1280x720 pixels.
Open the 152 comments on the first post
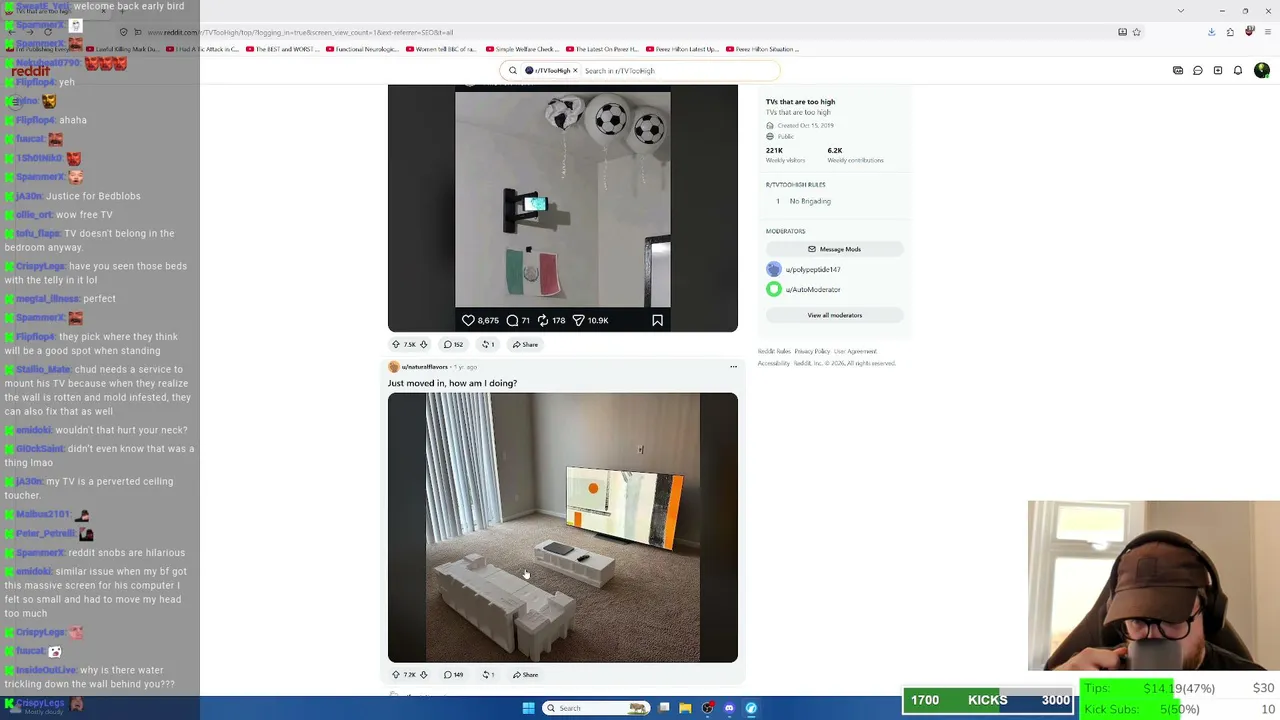(x=453, y=344)
